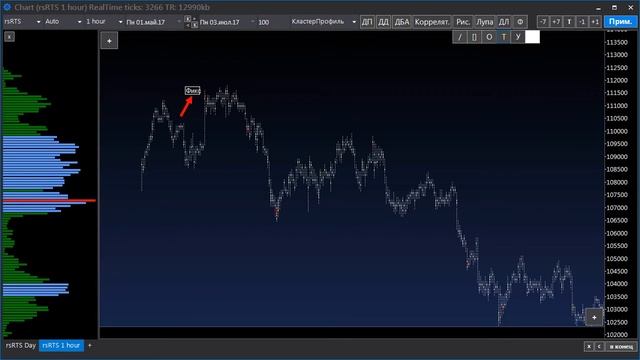Click the upper K date-sync icon
The height and width of the screenshot is (360, 640).
[188, 19]
